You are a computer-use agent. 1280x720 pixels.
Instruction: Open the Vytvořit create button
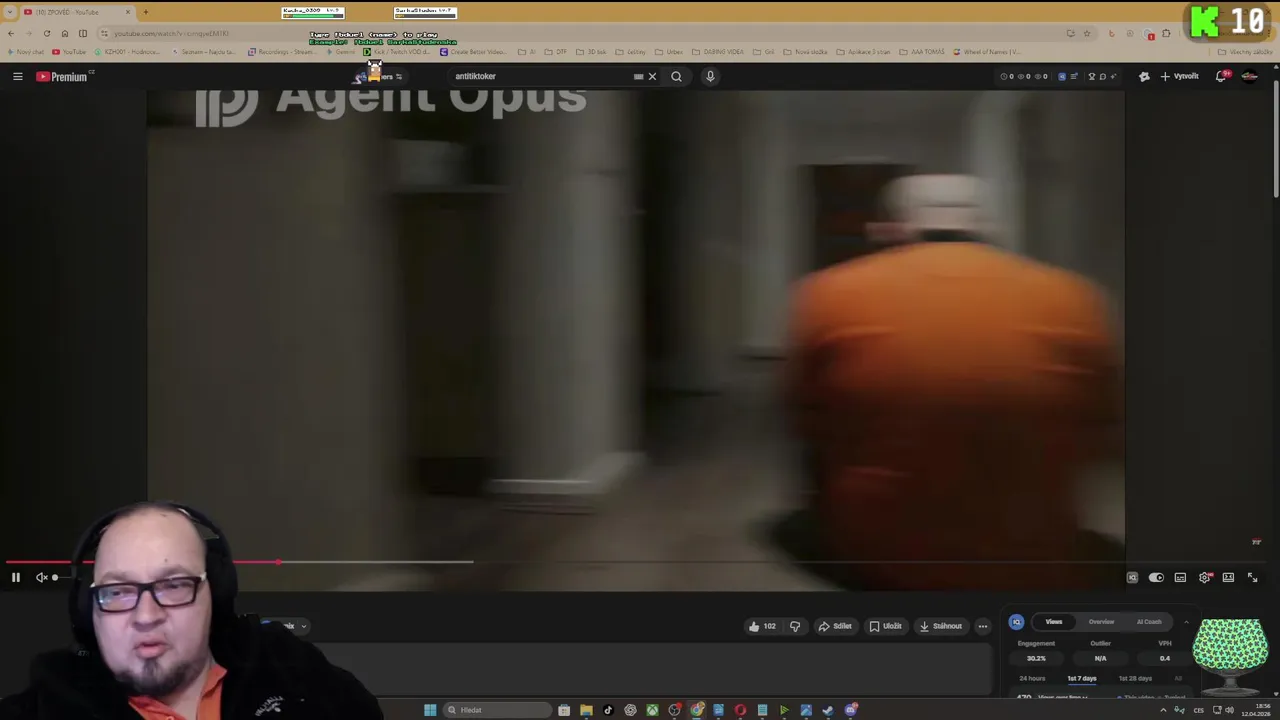tap(1180, 76)
